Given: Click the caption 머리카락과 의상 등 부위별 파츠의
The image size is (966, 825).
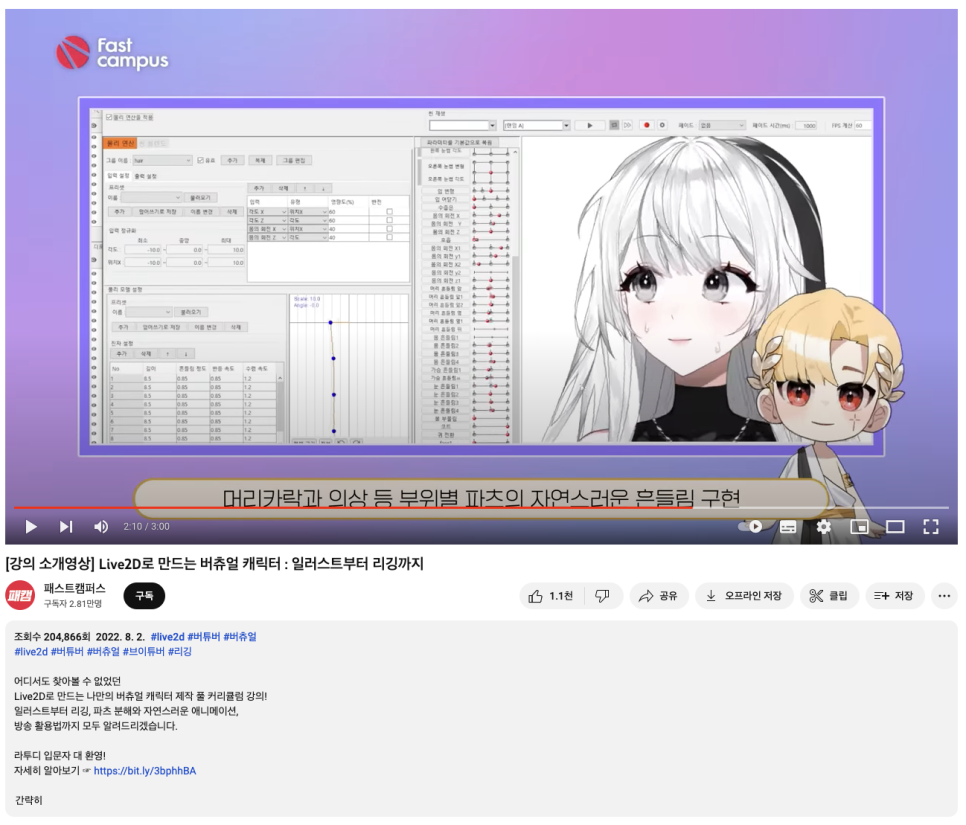Looking at the screenshot, I should (x=374, y=498).
